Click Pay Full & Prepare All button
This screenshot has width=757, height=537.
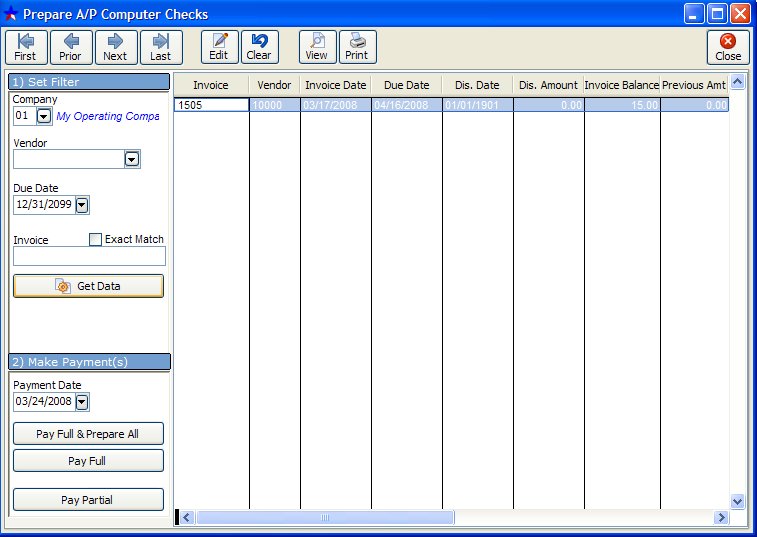(x=88, y=434)
